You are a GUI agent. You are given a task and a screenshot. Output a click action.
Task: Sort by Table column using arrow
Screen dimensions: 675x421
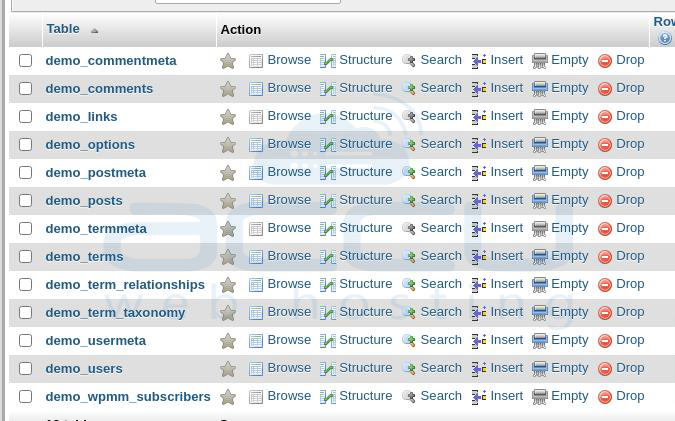(x=94, y=31)
